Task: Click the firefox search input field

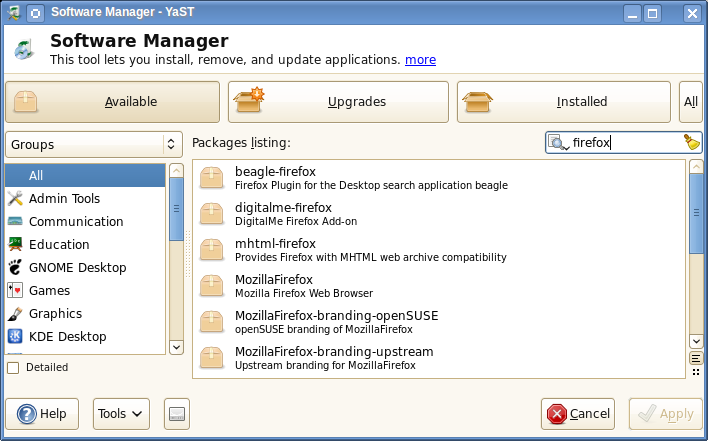Action: pyautogui.click(x=625, y=143)
